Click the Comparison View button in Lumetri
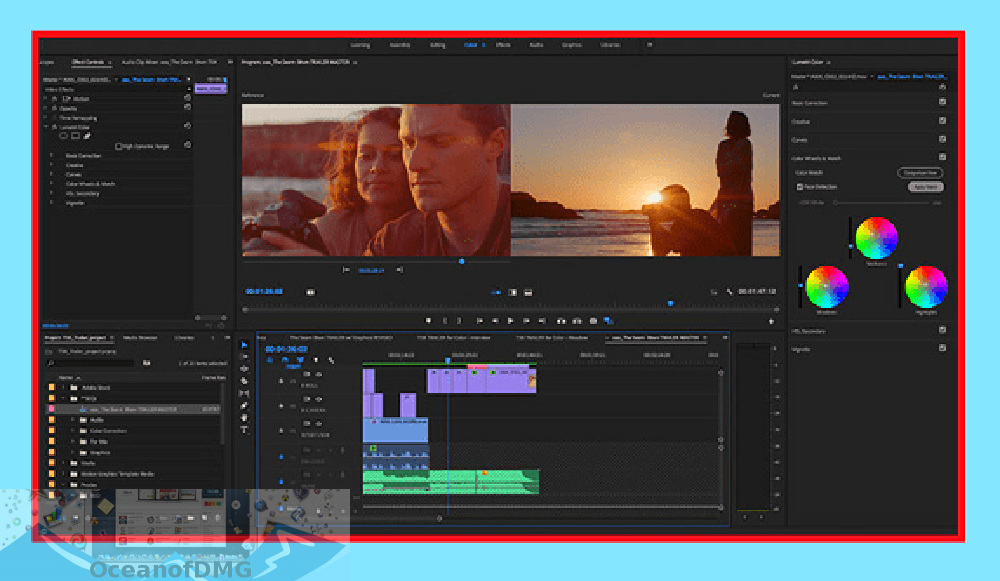This screenshot has width=1000, height=581. tap(920, 173)
